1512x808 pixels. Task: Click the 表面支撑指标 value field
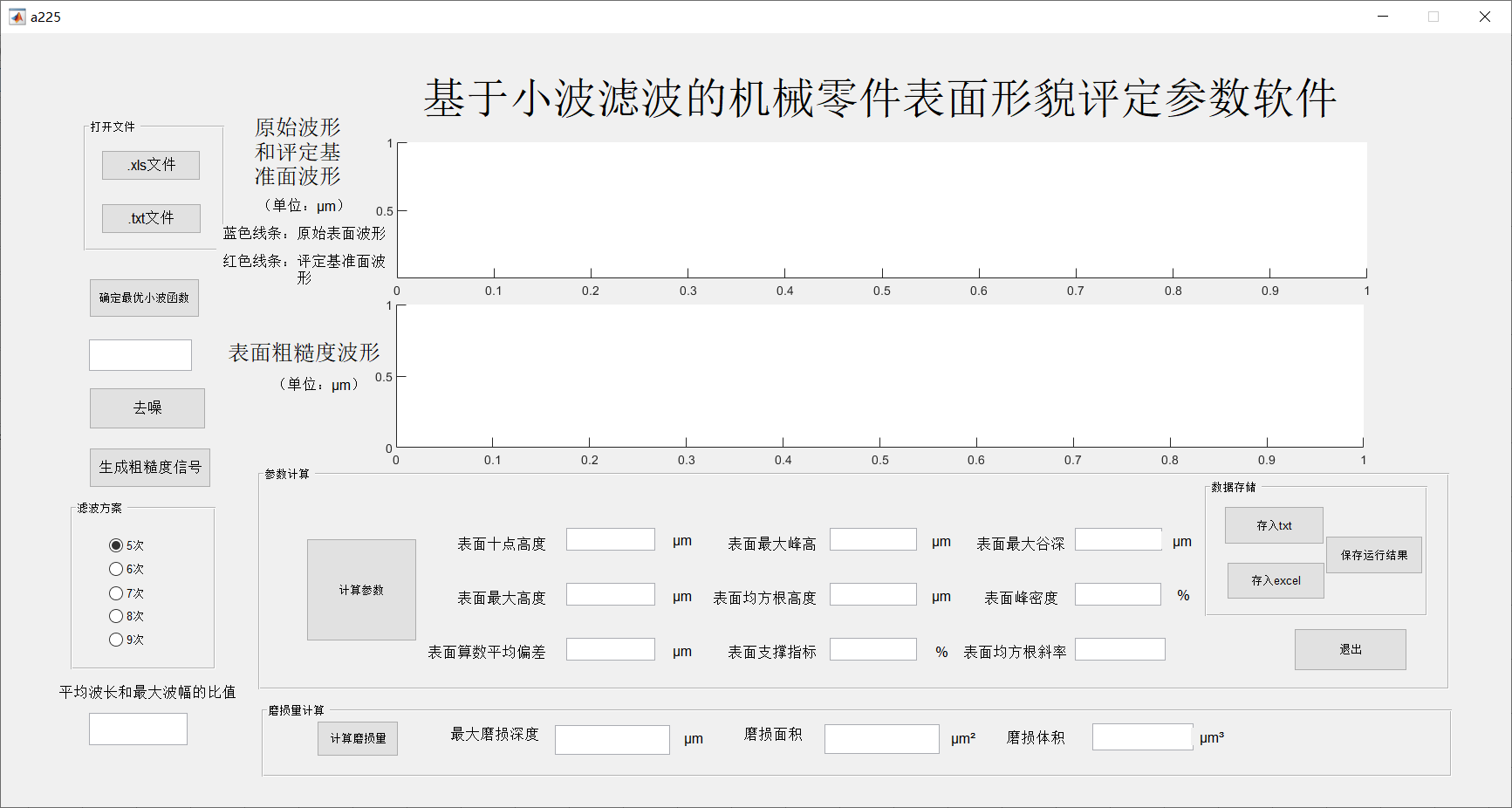[x=873, y=649]
